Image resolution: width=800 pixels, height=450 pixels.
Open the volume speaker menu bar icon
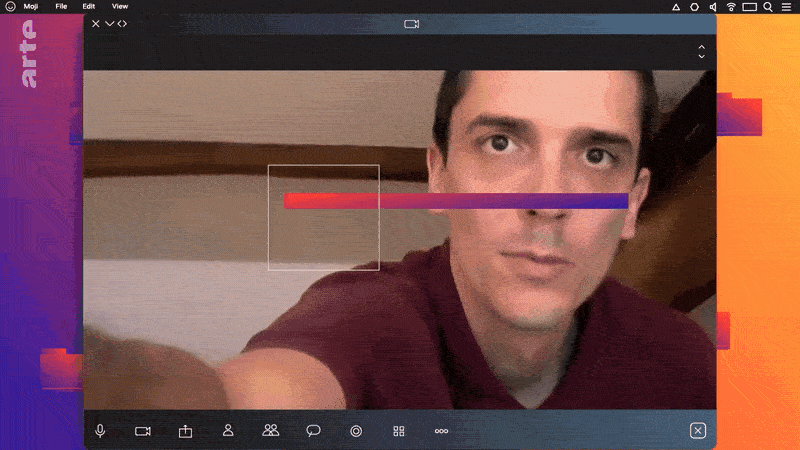pos(713,7)
